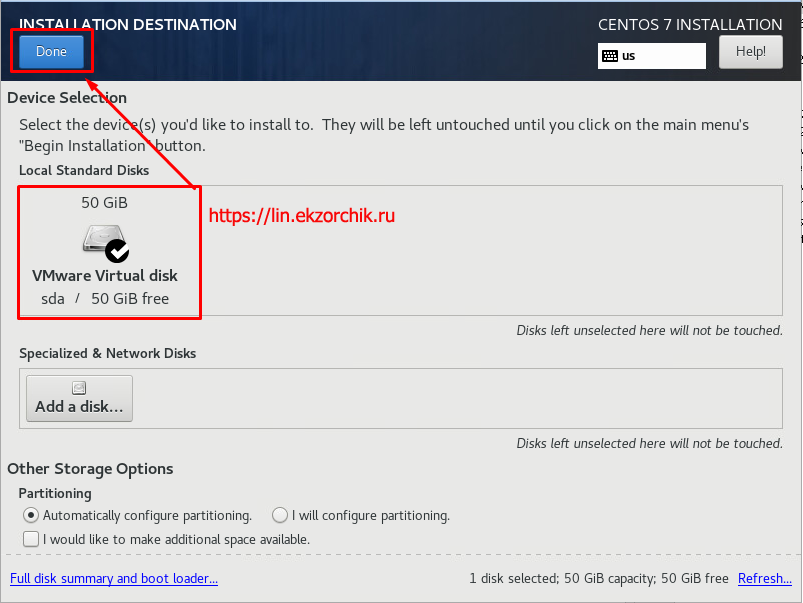Click the VMware Virtual disk drive icon
This screenshot has width=803, height=603.
[x=102, y=240]
